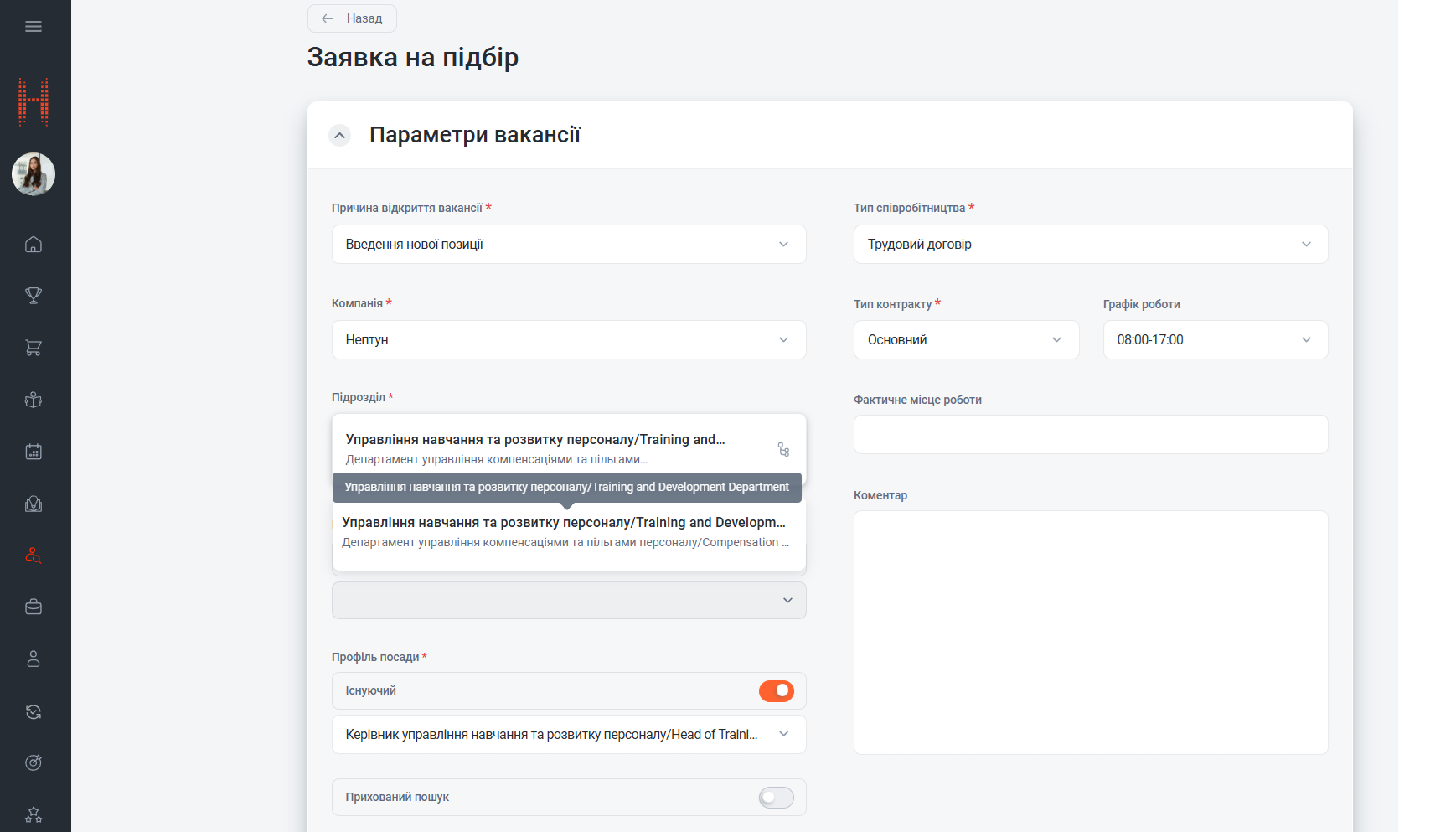Open the target icon section in sidebar
The height and width of the screenshot is (832, 1456).
click(x=34, y=762)
